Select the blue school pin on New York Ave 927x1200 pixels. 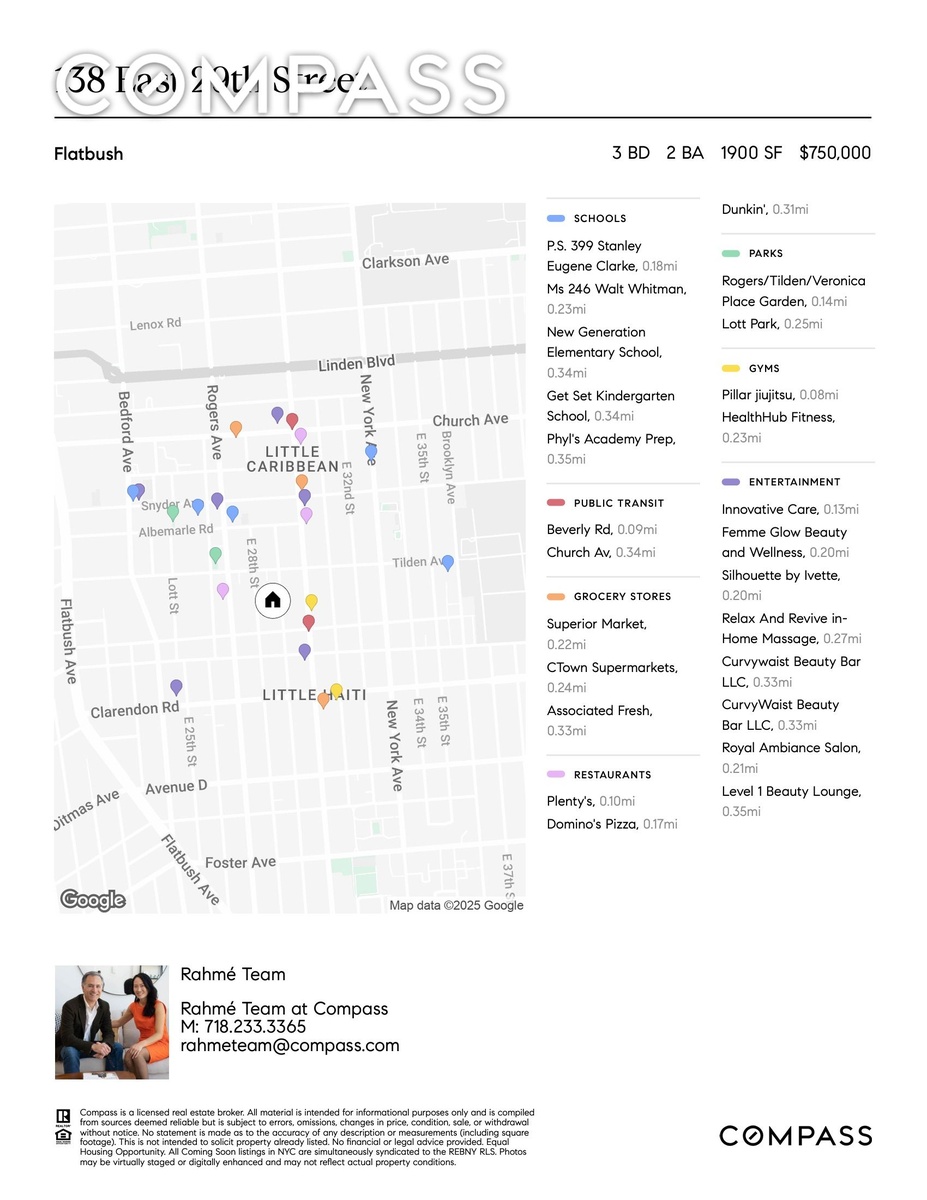pyautogui.click(x=371, y=453)
